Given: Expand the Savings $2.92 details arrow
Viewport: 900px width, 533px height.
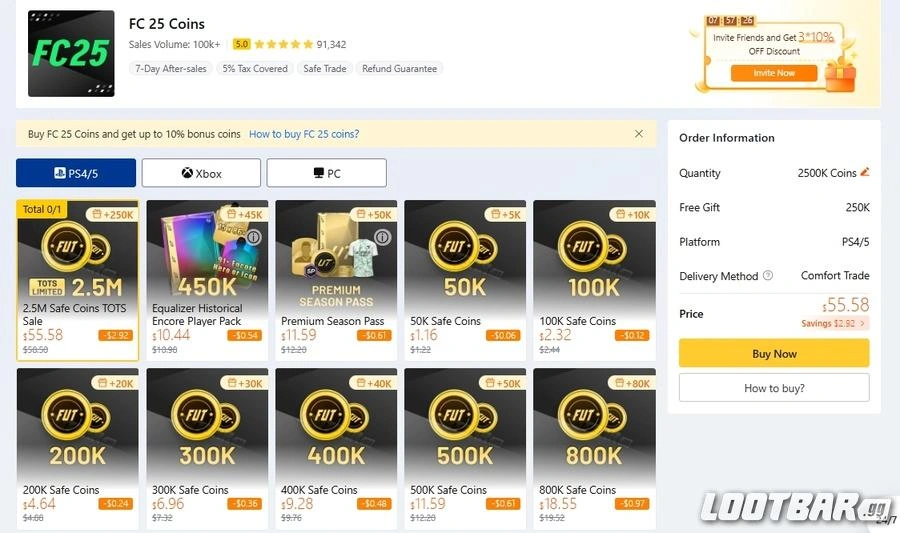Looking at the screenshot, I should click(863, 324).
